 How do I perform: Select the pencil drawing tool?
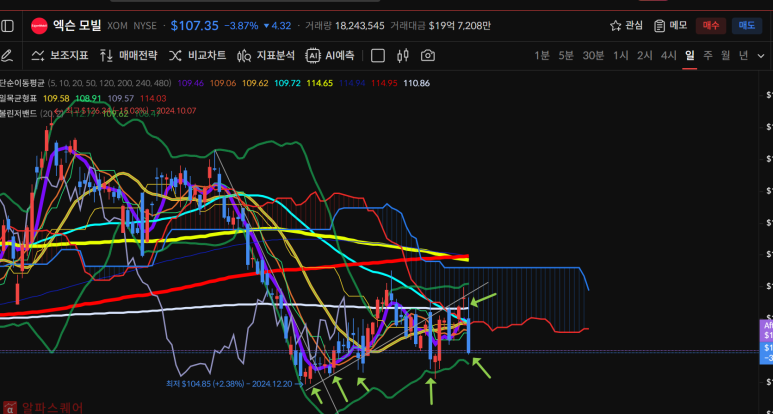(6, 56)
